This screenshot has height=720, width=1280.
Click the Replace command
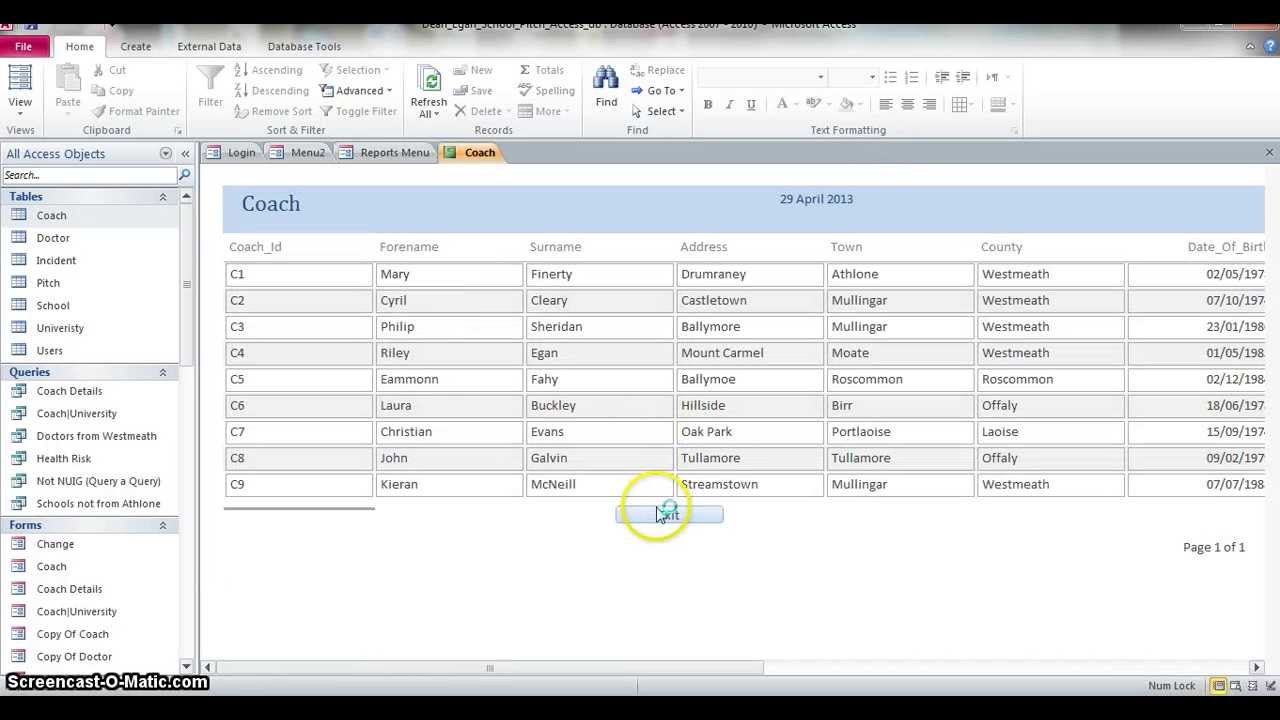coord(658,70)
